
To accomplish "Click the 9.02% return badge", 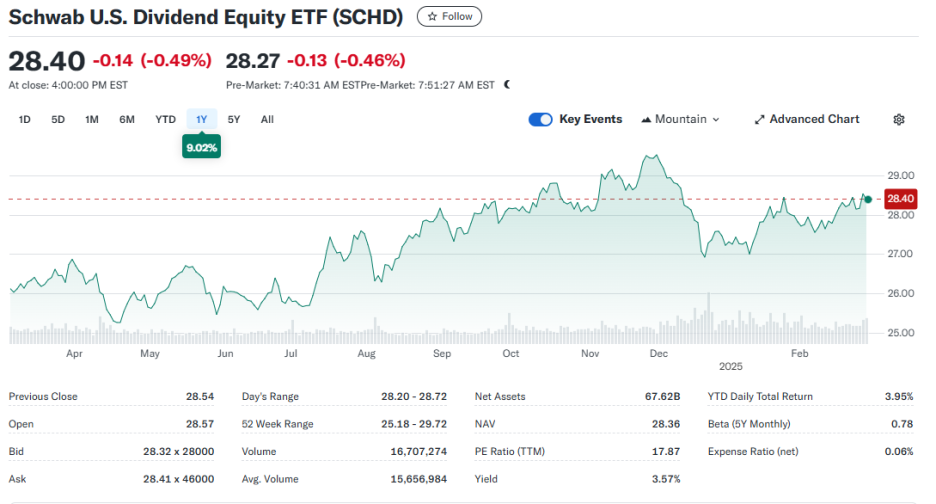I will click(202, 147).
